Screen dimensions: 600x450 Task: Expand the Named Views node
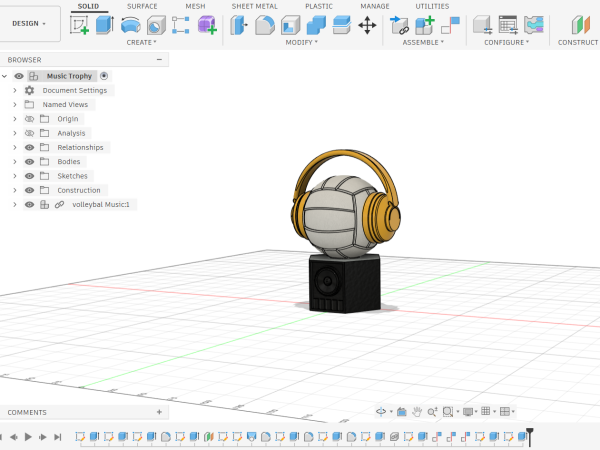[x=15, y=104]
